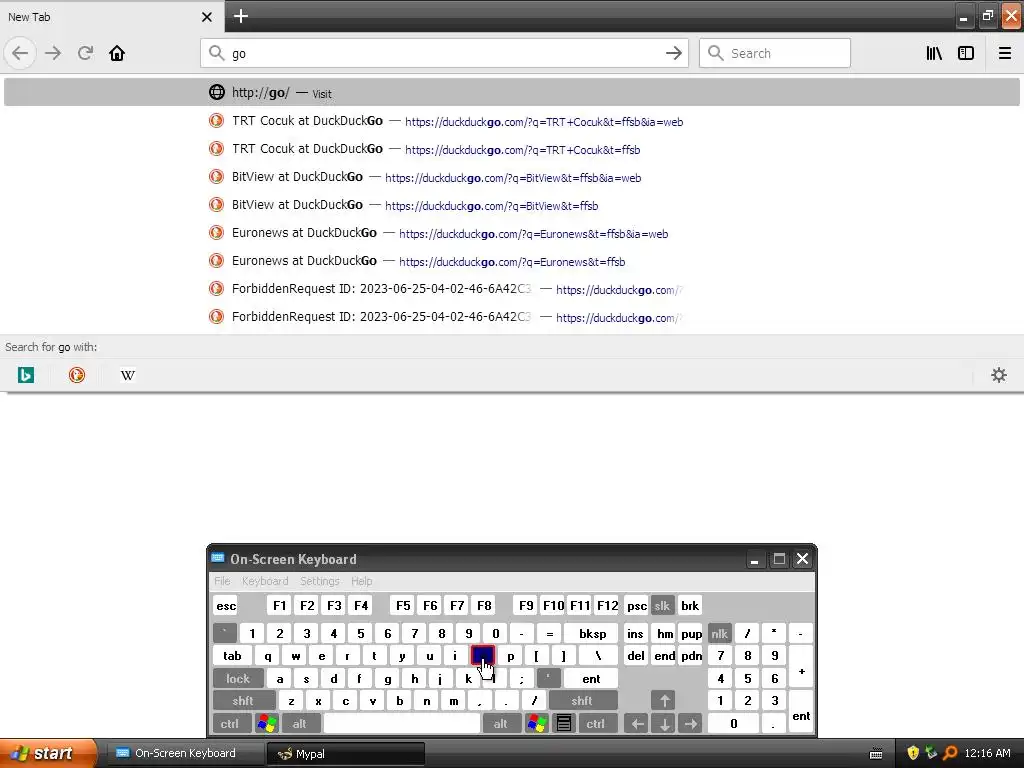This screenshot has width=1024, height=768.
Task: Switch to Mypal taskbar button
Action: [345, 753]
